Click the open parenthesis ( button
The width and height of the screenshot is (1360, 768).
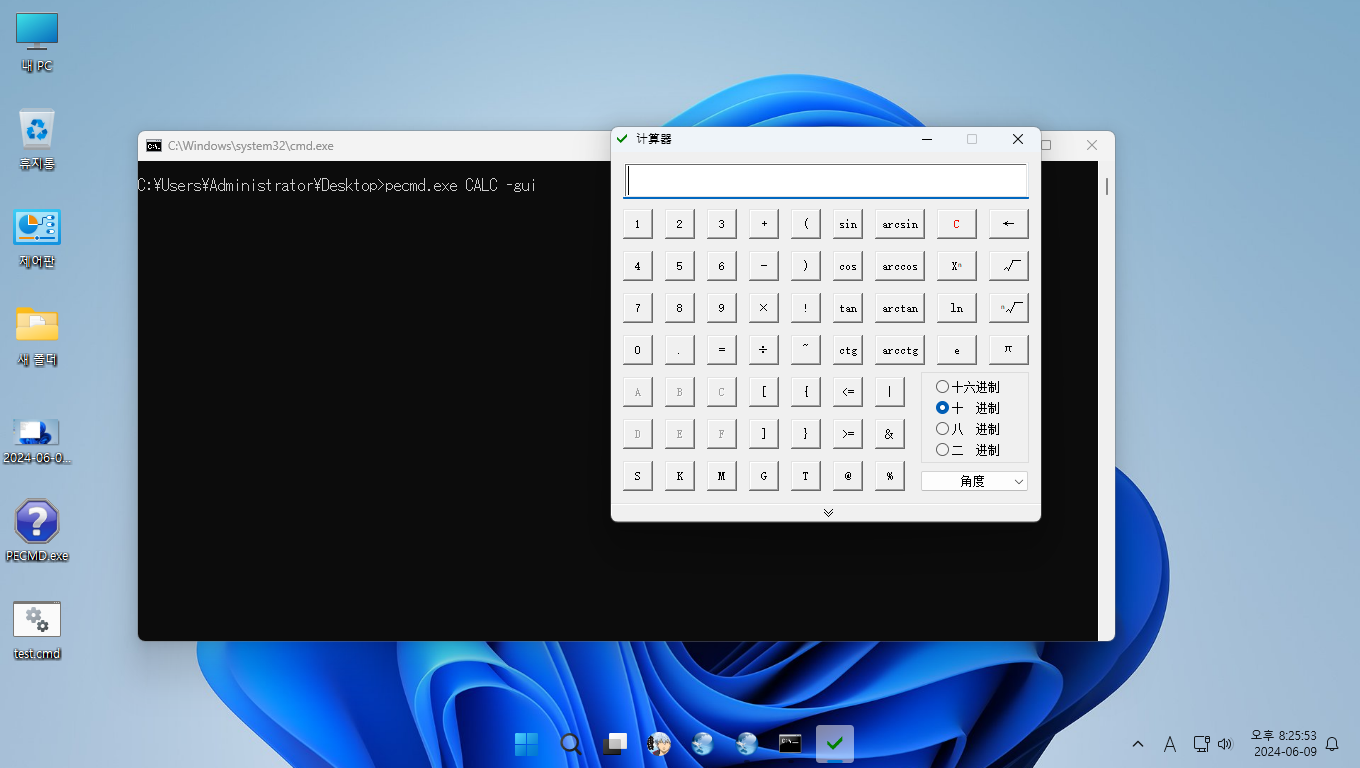[805, 224]
